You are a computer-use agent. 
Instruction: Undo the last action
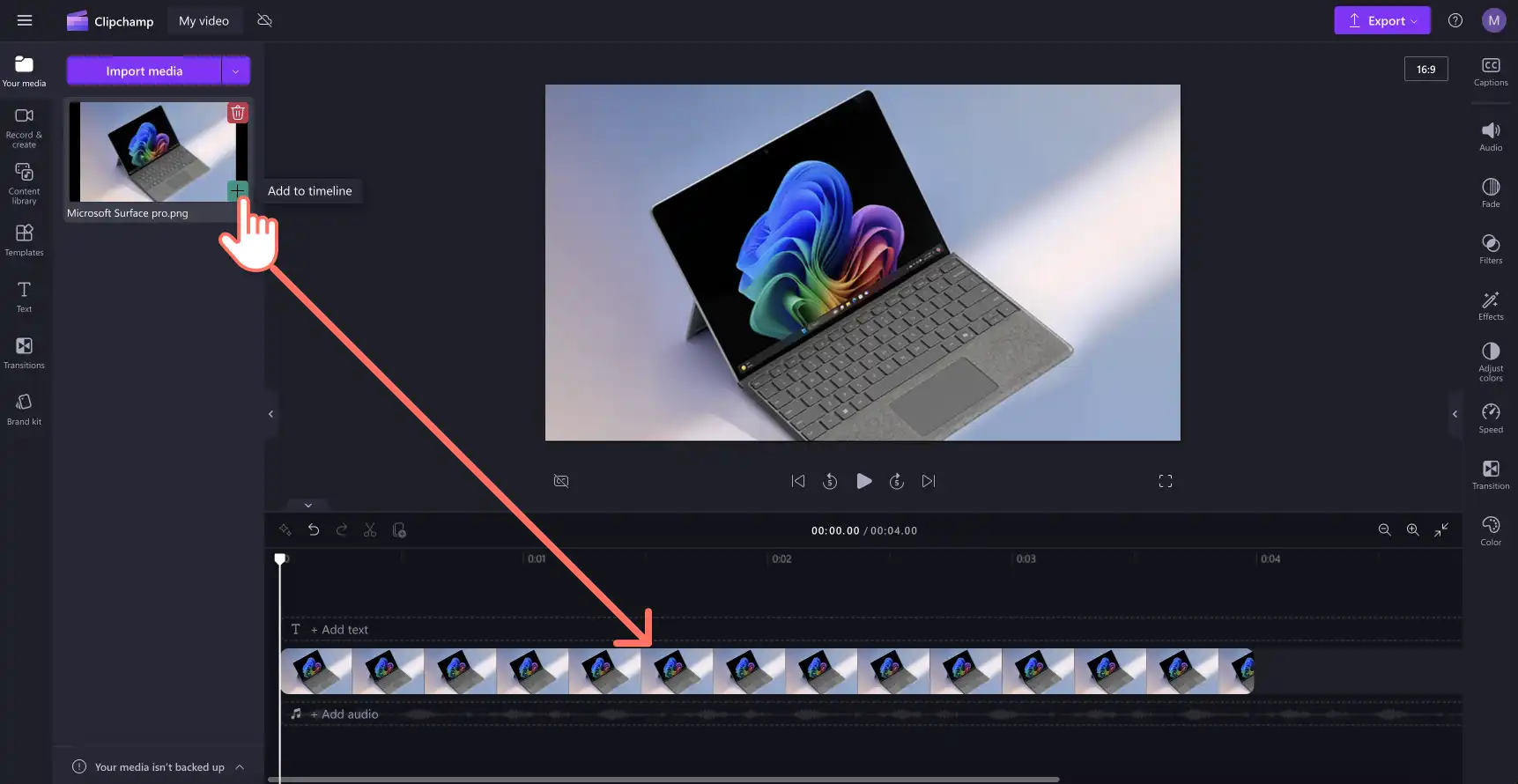(314, 529)
